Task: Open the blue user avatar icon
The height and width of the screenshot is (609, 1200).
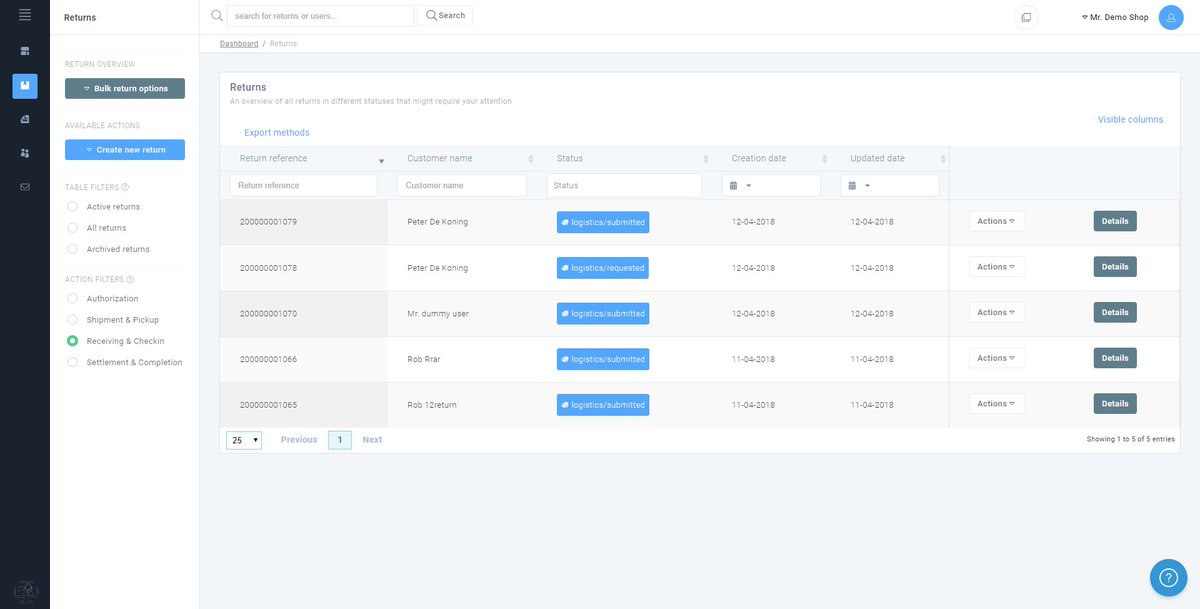Action: coord(1171,18)
